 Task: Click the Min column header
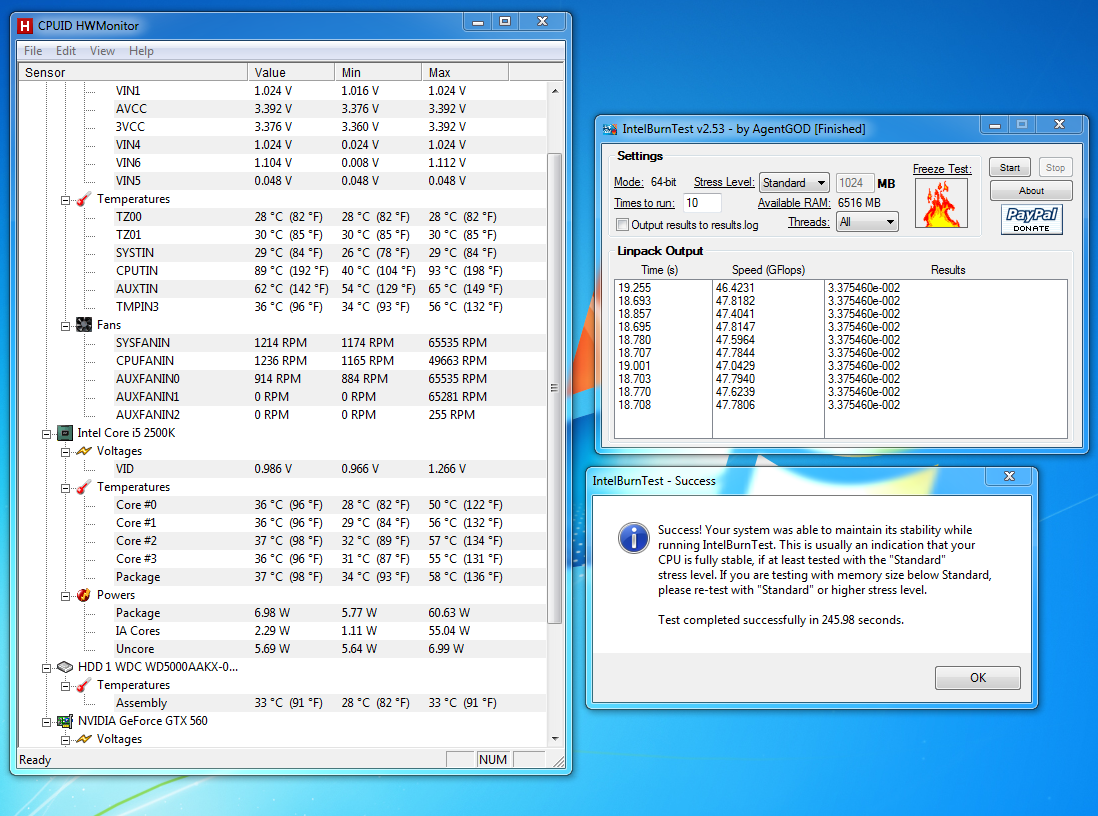[x=377, y=72]
